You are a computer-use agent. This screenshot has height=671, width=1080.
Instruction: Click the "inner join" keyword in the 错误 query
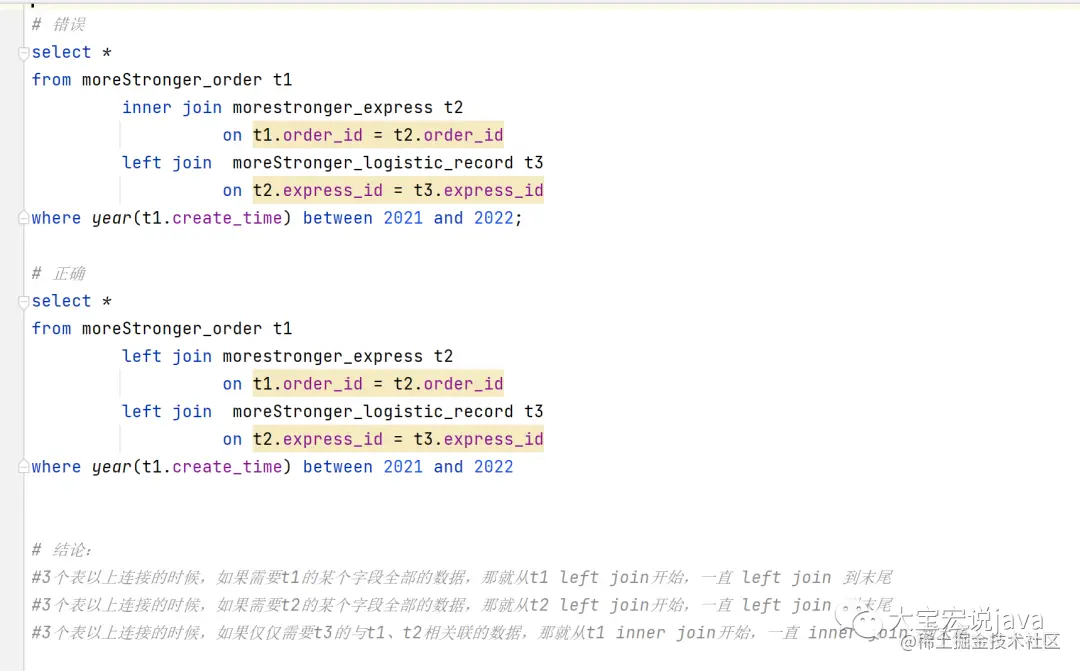[172, 107]
